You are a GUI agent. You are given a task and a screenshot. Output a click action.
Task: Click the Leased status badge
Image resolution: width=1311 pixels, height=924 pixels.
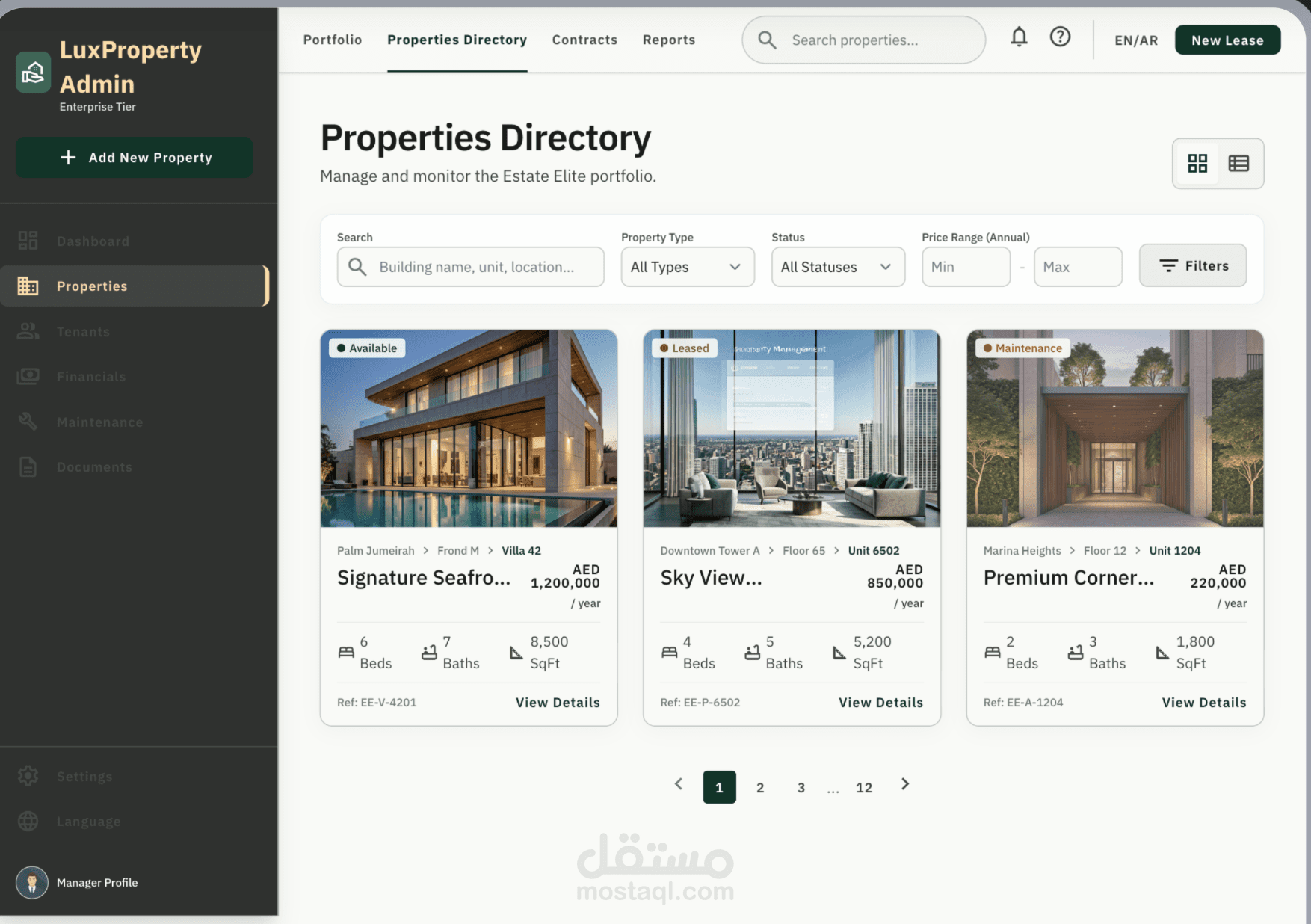coord(685,348)
